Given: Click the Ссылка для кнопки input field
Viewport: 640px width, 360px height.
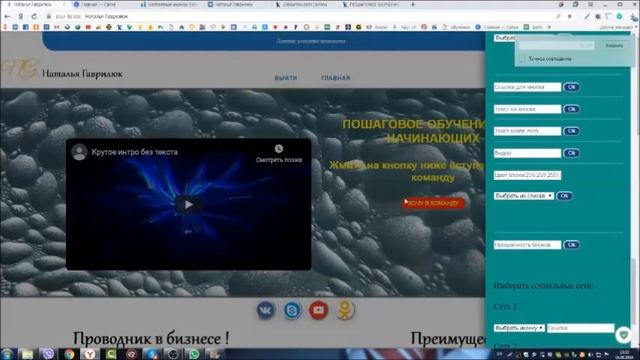Looking at the screenshot, I should [527, 87].
